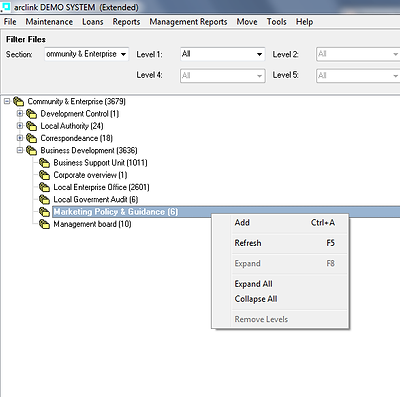The image size is (400, 397).
Task: Open the Section dropdown
Action: (123, 54)
